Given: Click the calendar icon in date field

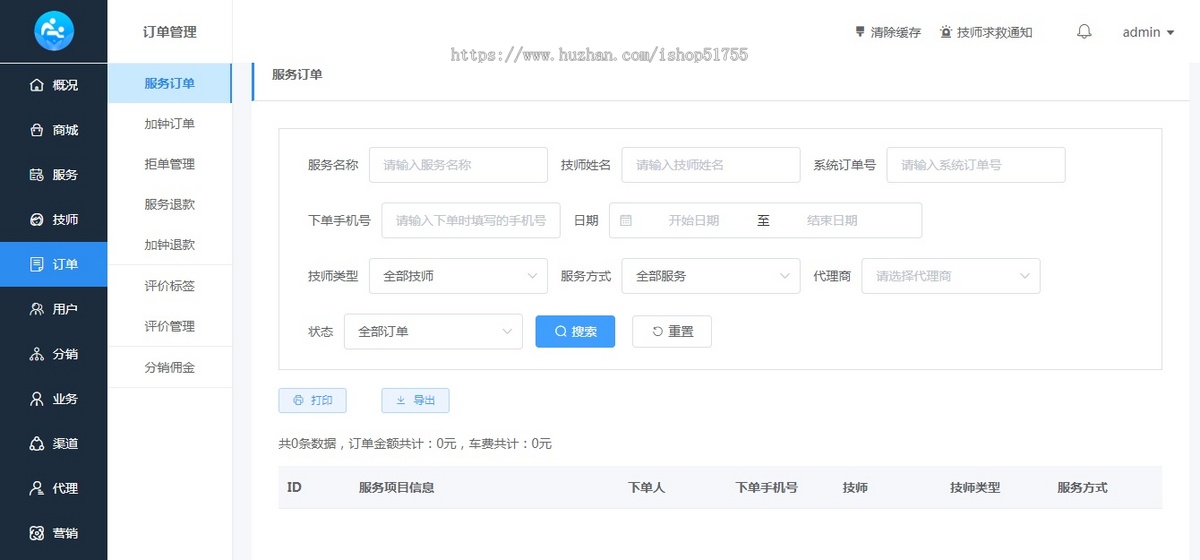Looking at the screenshot, I should (626, 220).
